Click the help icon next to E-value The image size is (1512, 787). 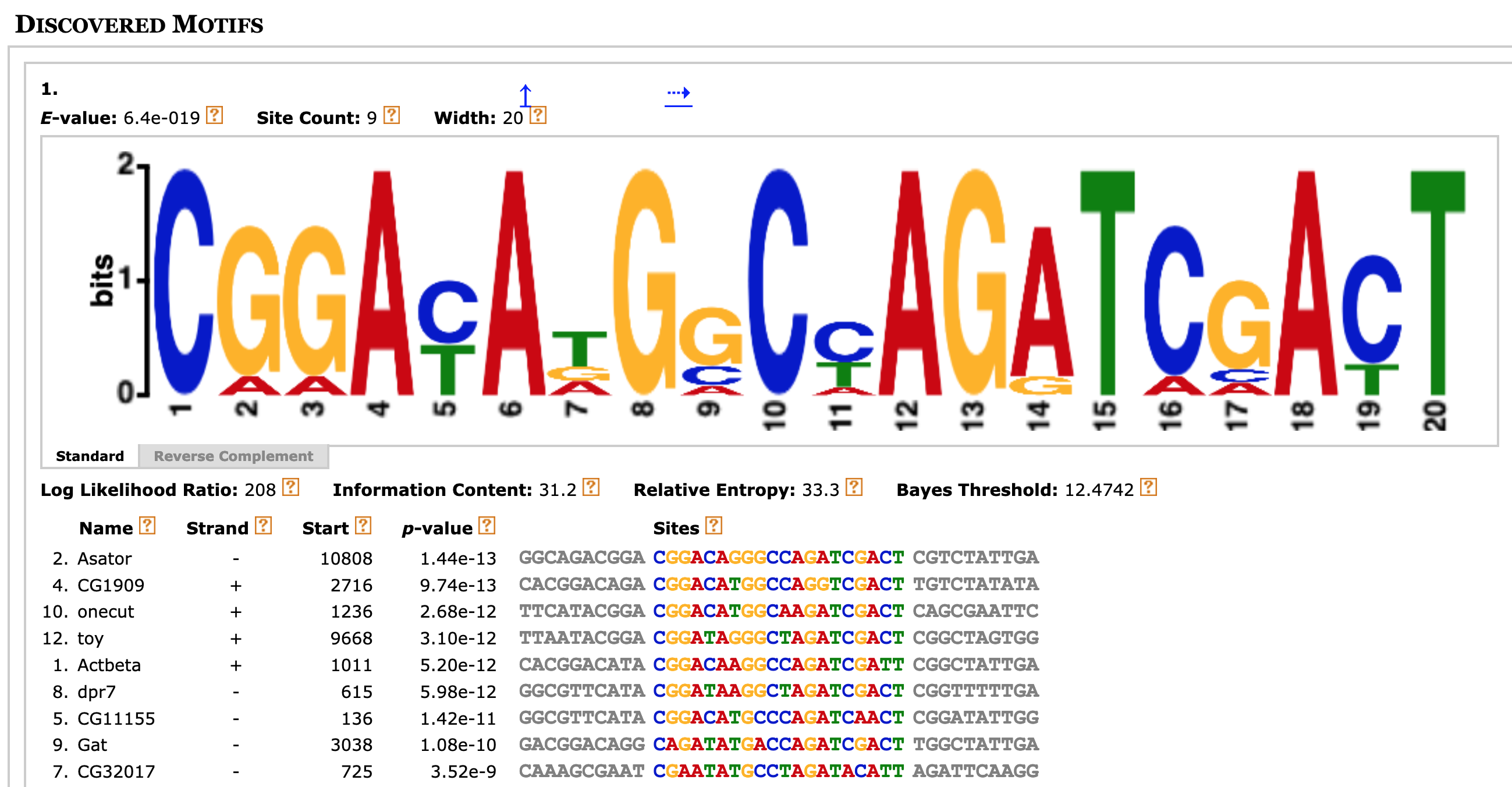click(x=215, y=115)
